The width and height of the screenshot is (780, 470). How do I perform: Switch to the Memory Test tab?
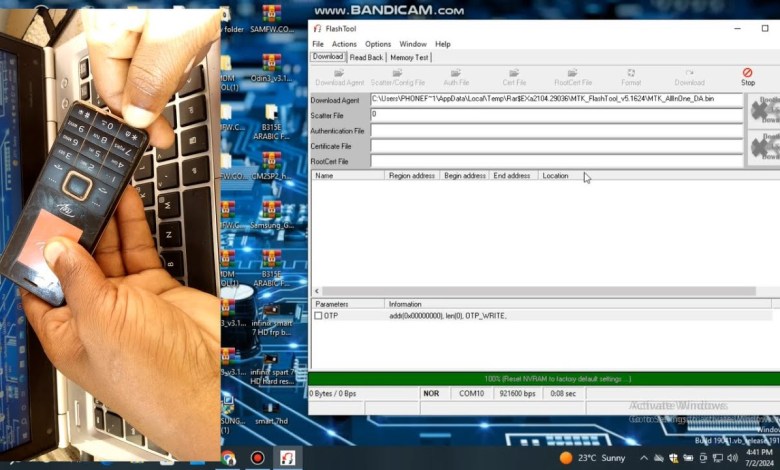(409, 57)
